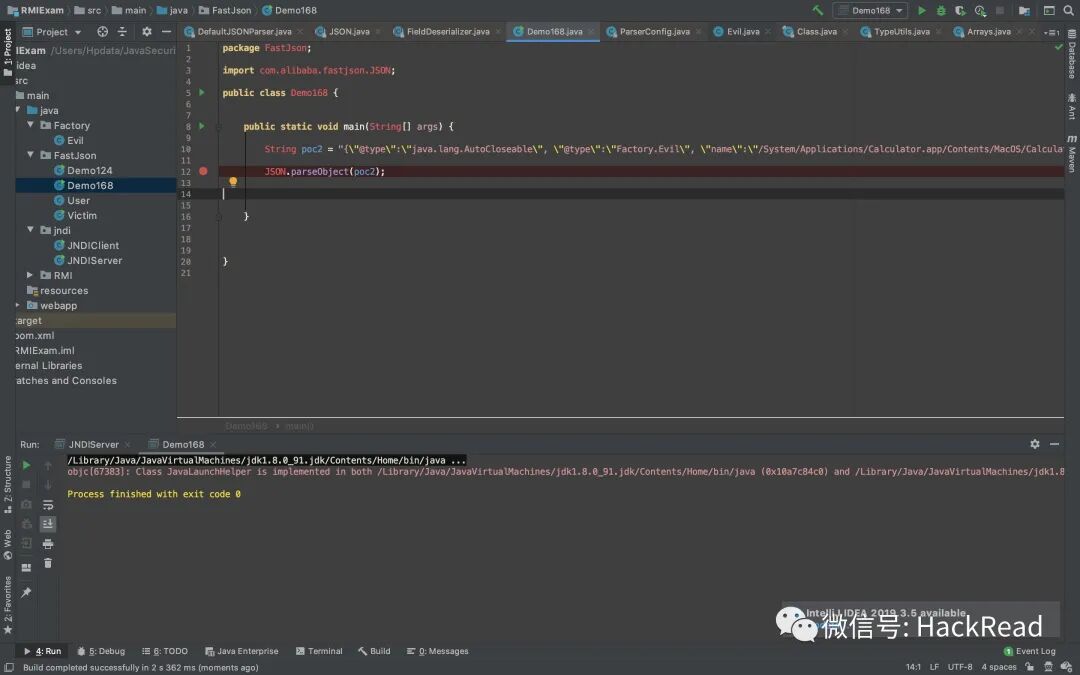The height and width of the screenshot is (675, 1080).
Task: Open the 0: Messages tool window button
Action: point(437,651)
